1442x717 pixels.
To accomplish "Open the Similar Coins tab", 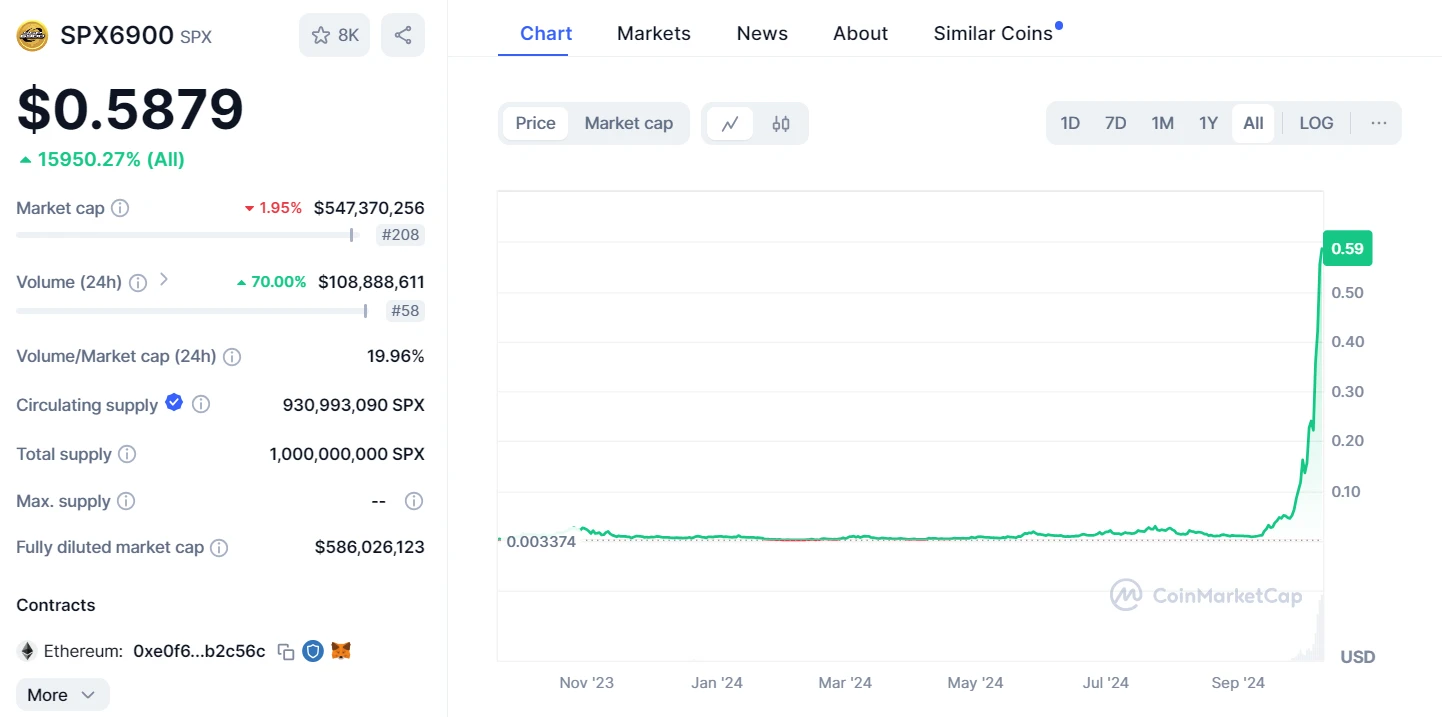I will tap(993, 33).
